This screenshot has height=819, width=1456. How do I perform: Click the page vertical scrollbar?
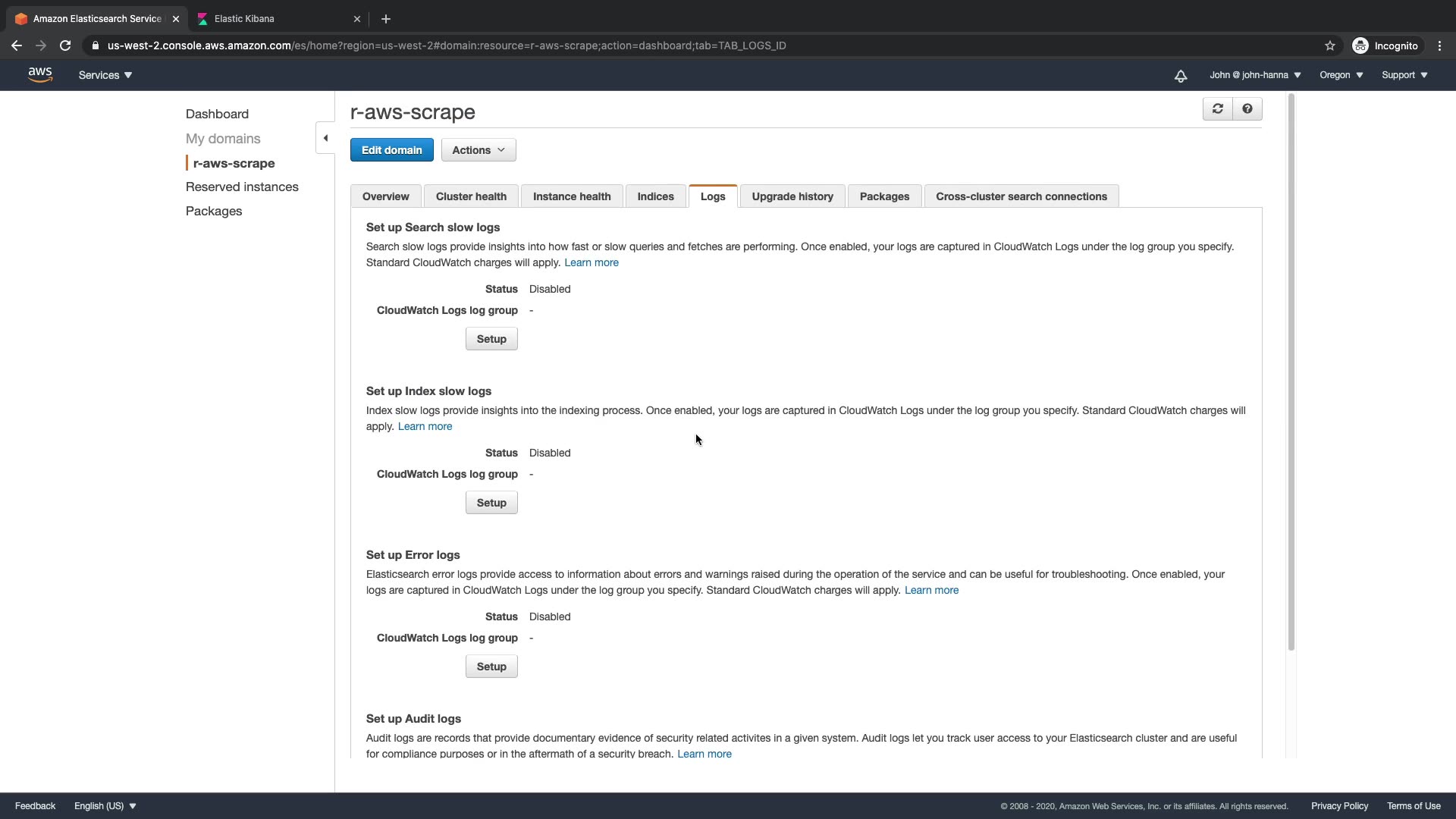tap(1291, 372)
